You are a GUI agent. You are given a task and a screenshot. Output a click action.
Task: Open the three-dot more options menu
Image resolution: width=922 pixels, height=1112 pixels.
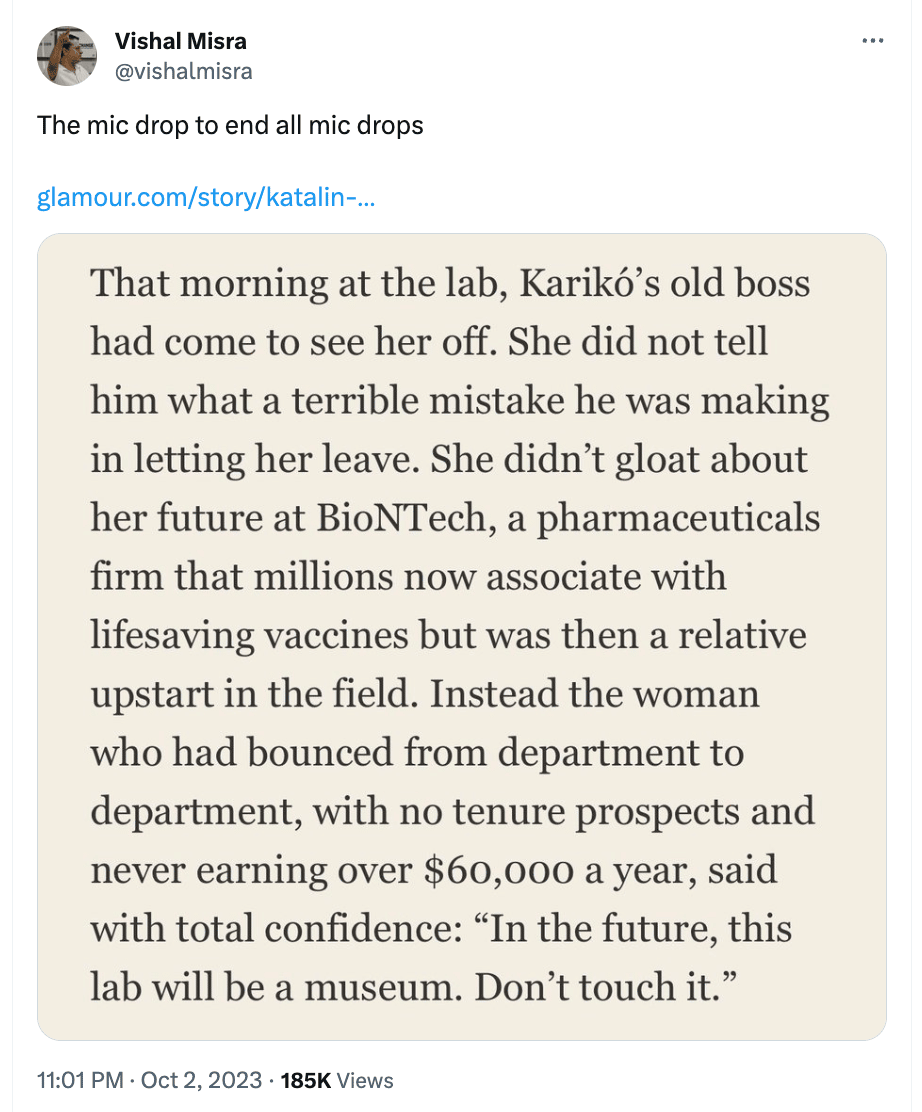coord(872,41)
